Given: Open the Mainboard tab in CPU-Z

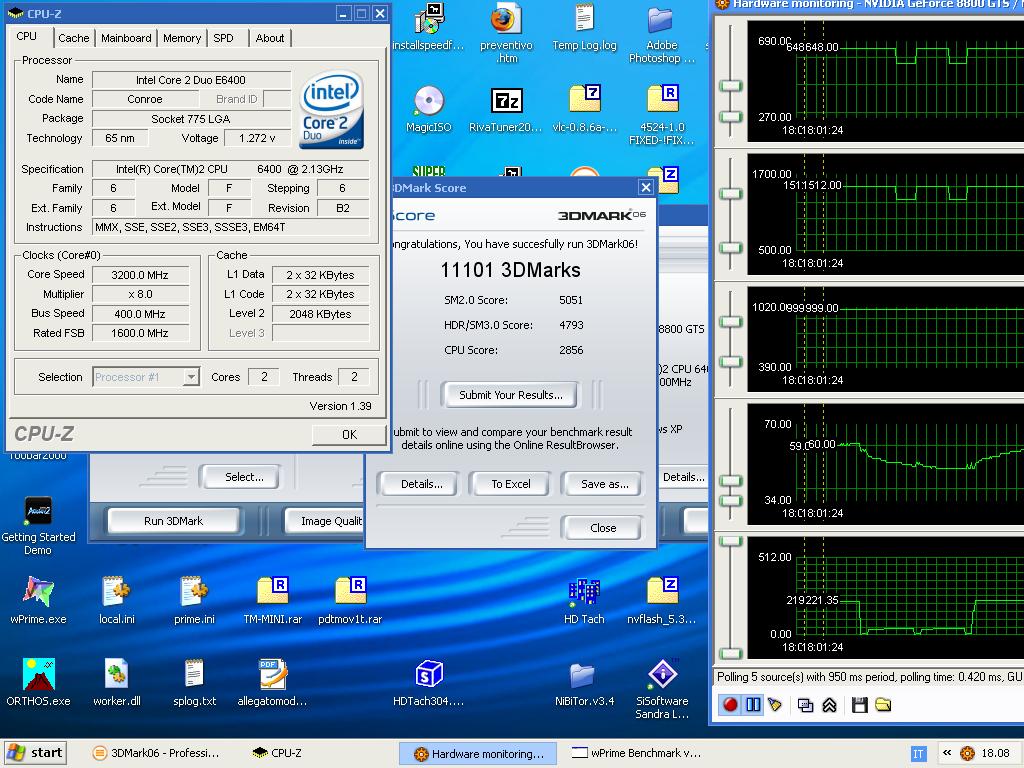Looking at the screenshot, I should point(126,38).
